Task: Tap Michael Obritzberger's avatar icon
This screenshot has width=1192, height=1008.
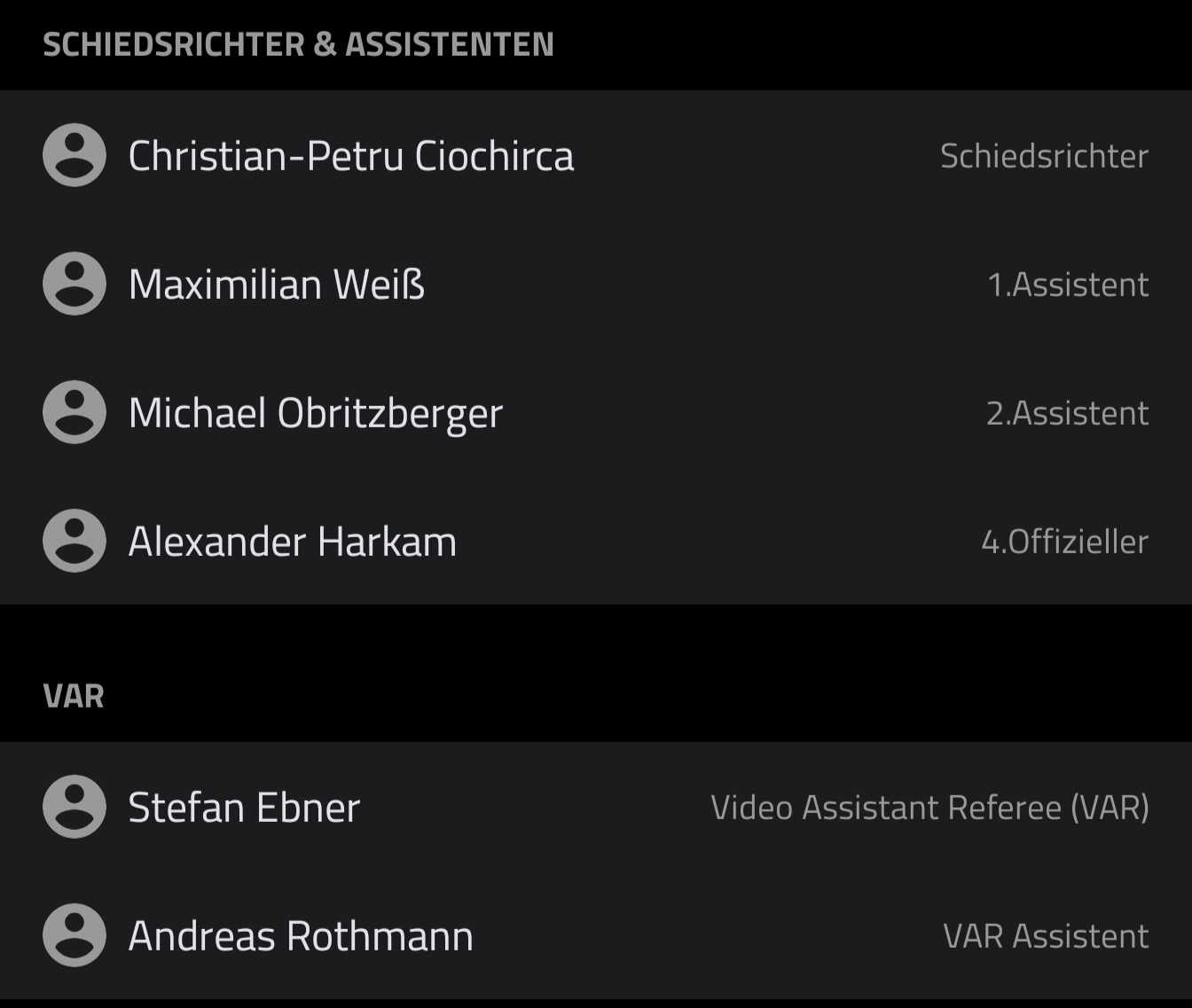Action: (x=74, y=412)
